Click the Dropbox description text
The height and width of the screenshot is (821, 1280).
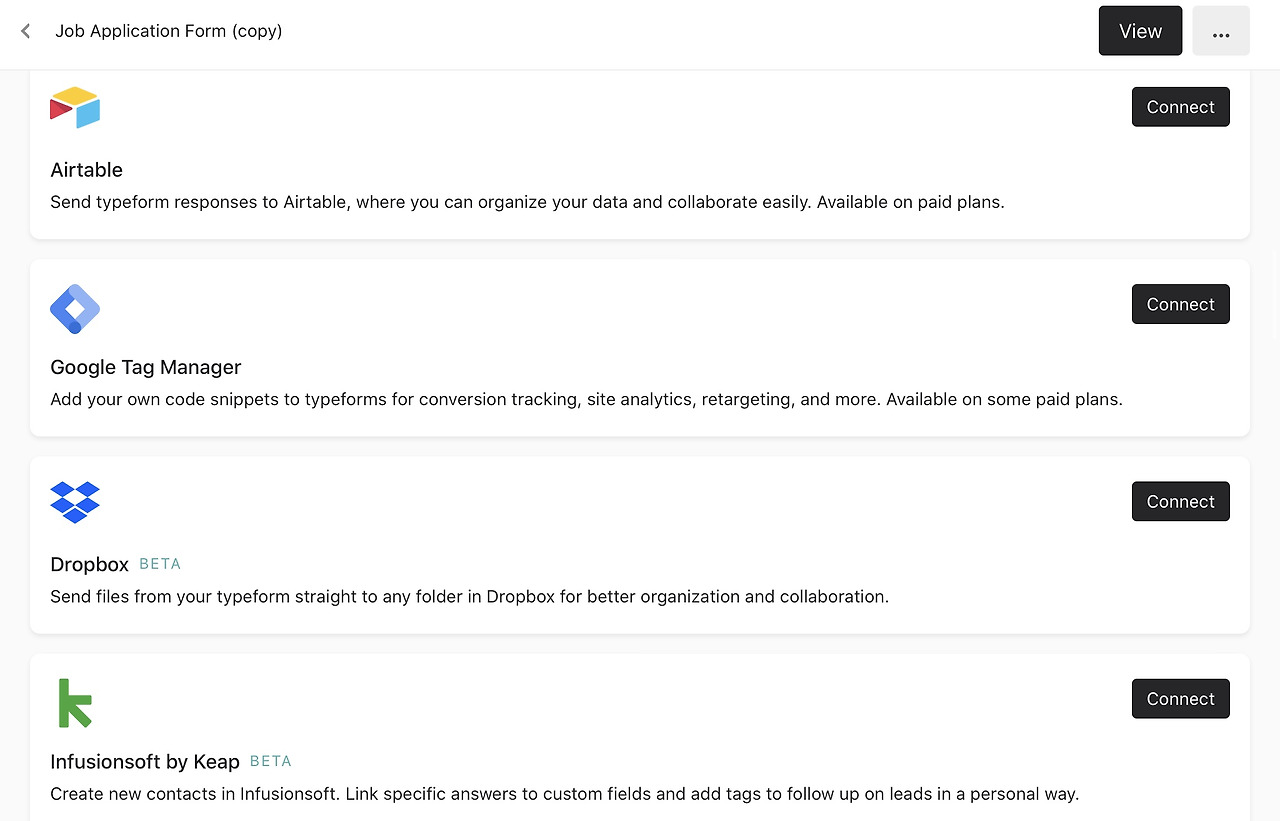469,597
